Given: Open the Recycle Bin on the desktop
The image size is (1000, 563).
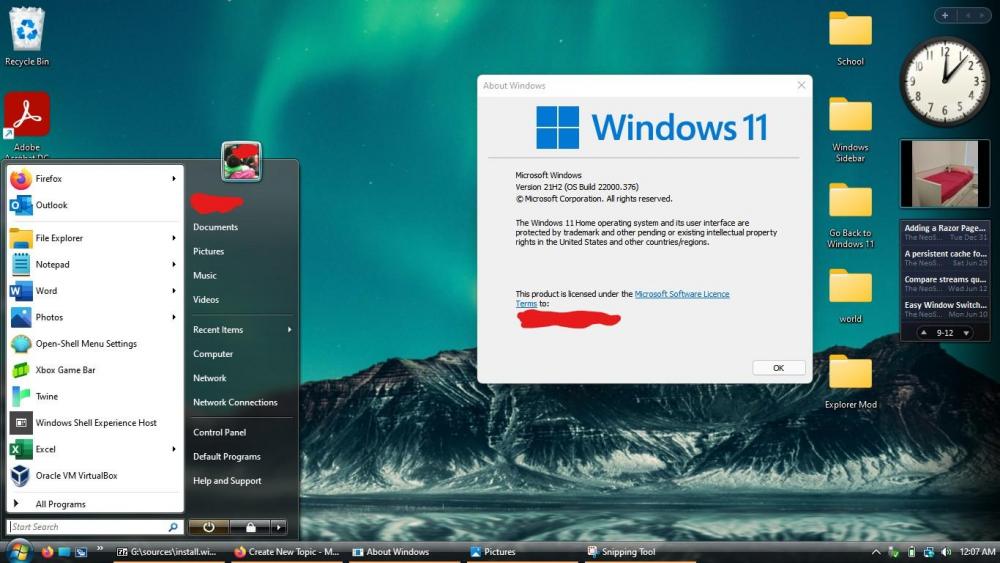Looking at the screenshot, I should click(x=27, y=35).
